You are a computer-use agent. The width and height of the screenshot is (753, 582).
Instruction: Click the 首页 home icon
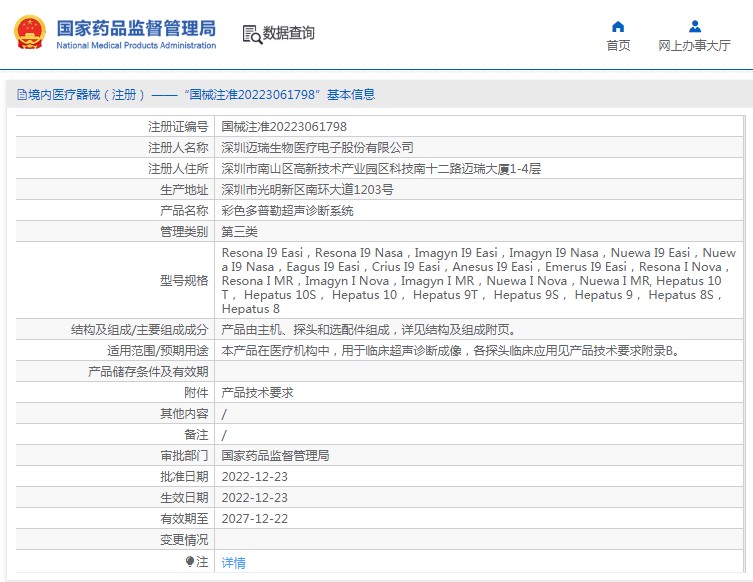pyautogui.click(x=618, y=26)
